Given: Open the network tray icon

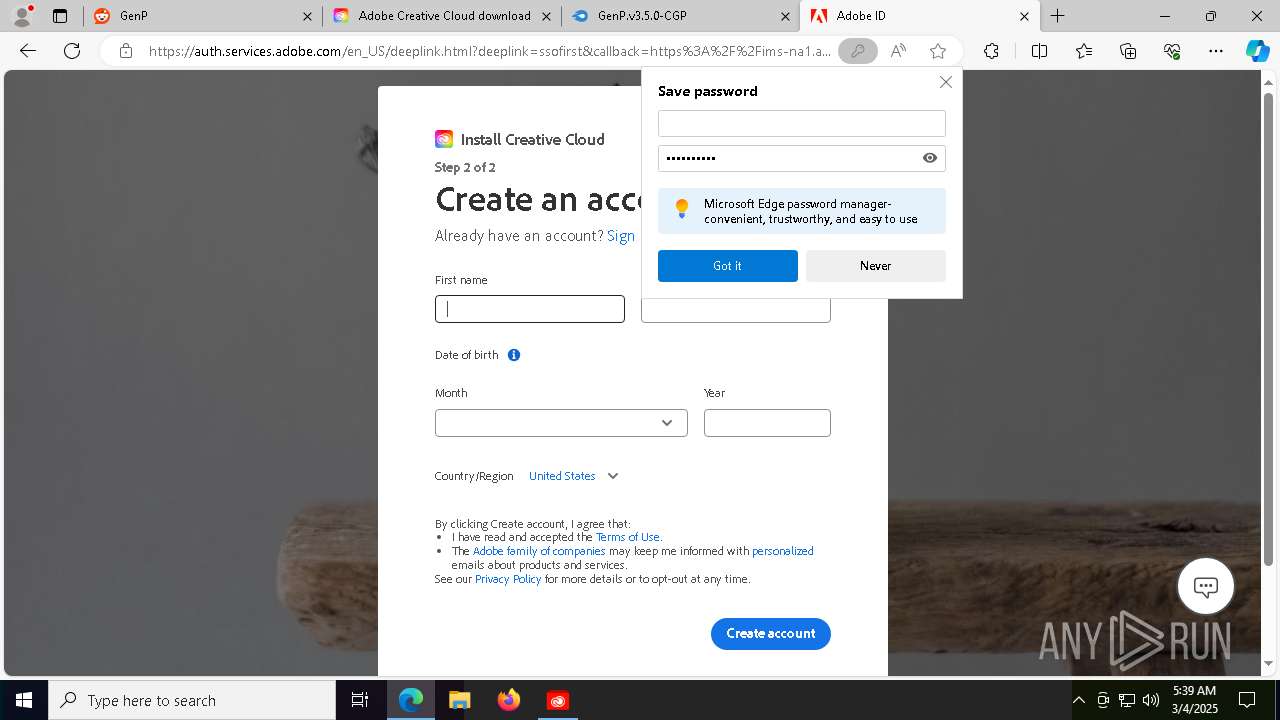Looking at the screenshot, I should [1127, 700].
